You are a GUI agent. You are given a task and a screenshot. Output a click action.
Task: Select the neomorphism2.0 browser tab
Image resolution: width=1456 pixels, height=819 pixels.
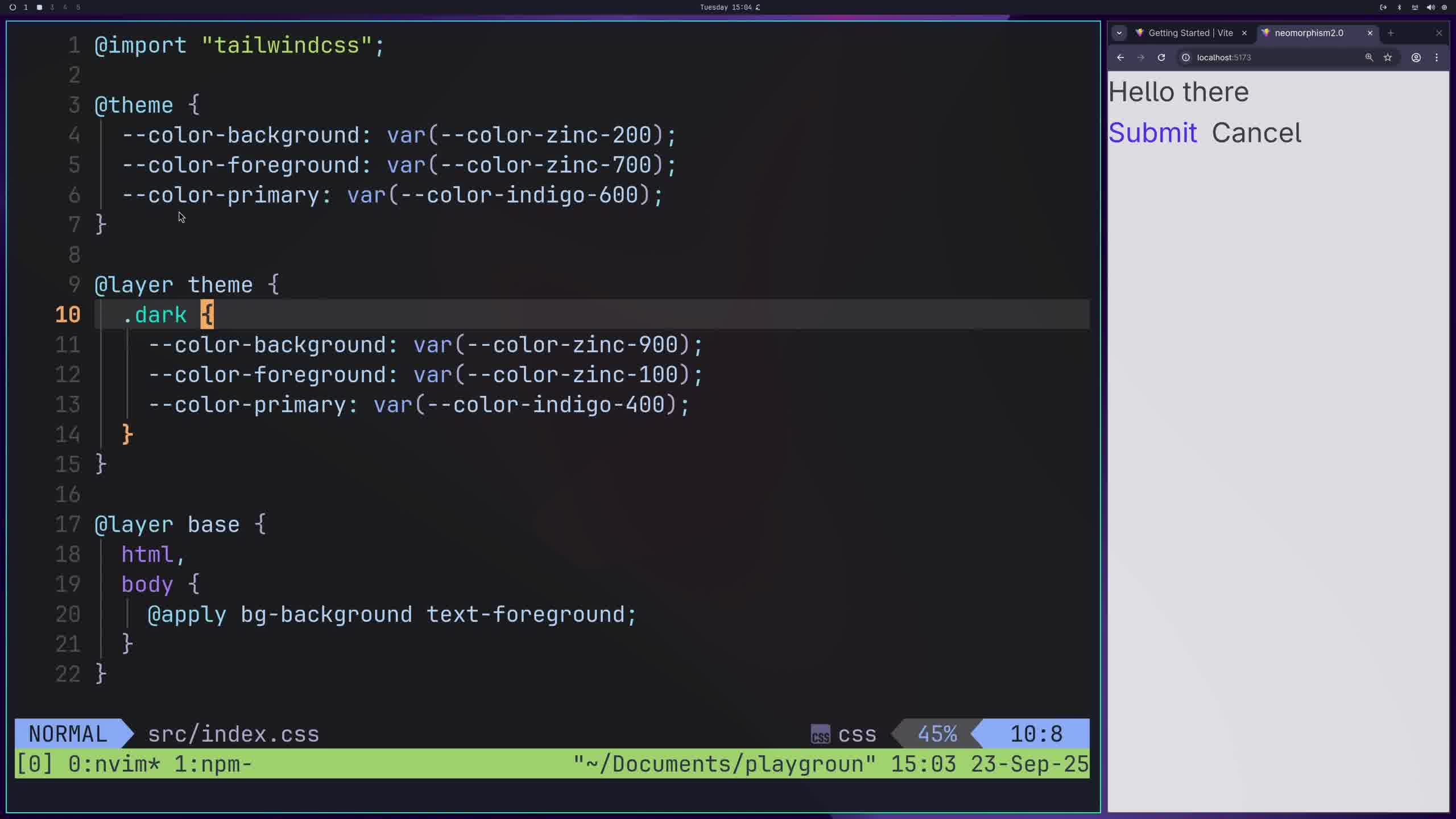click(1308, 33)
